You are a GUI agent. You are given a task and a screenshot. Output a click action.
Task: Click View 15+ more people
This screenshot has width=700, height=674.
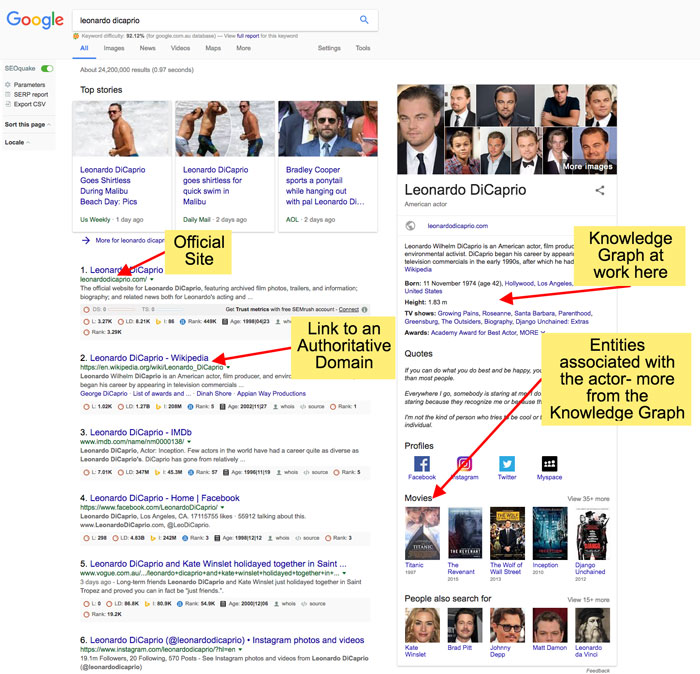[588, 600]
